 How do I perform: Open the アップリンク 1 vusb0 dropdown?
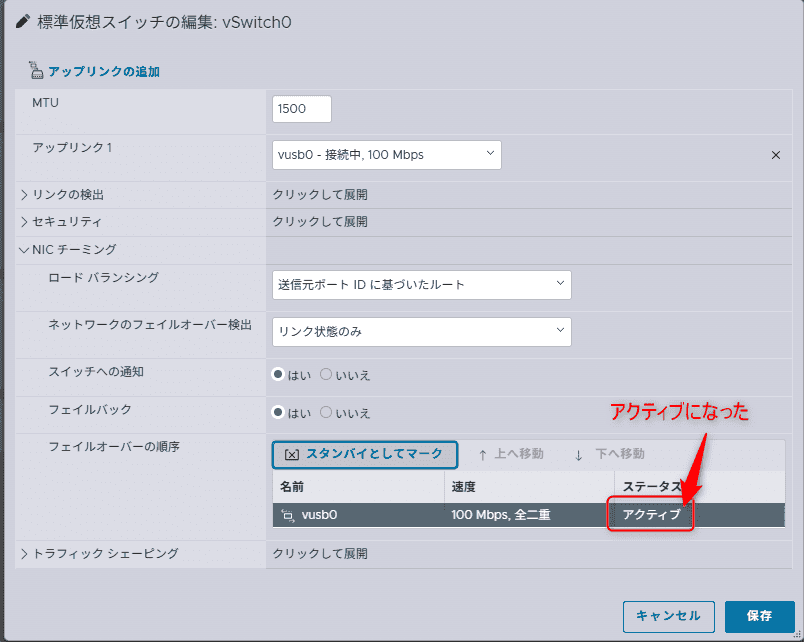[387, 155]
